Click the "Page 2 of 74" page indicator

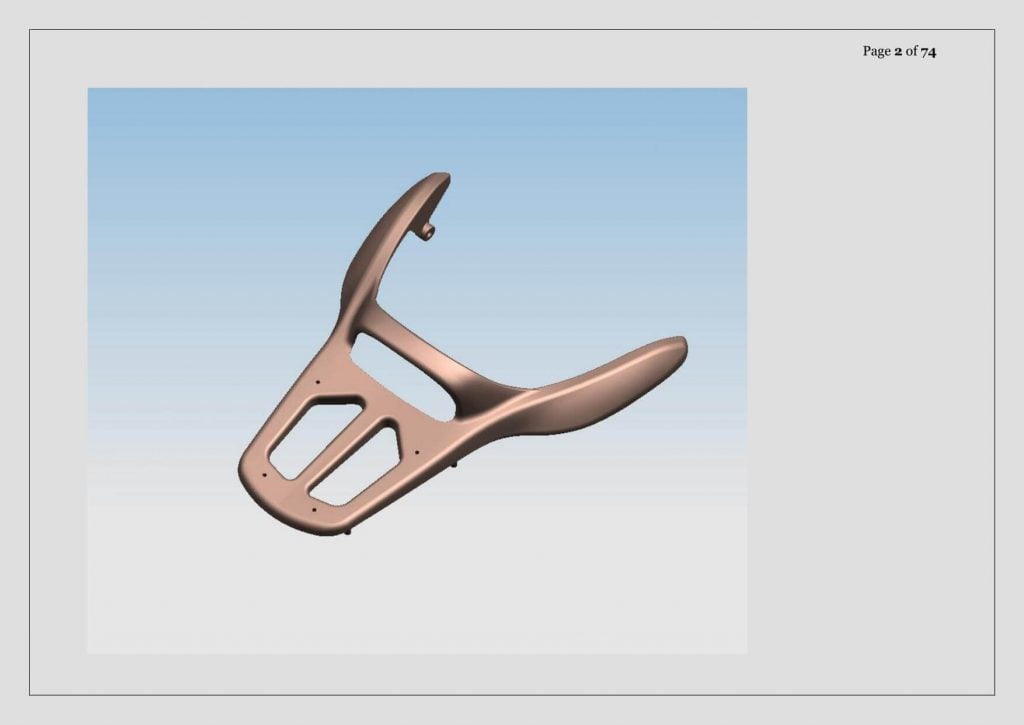pos(899,51)
